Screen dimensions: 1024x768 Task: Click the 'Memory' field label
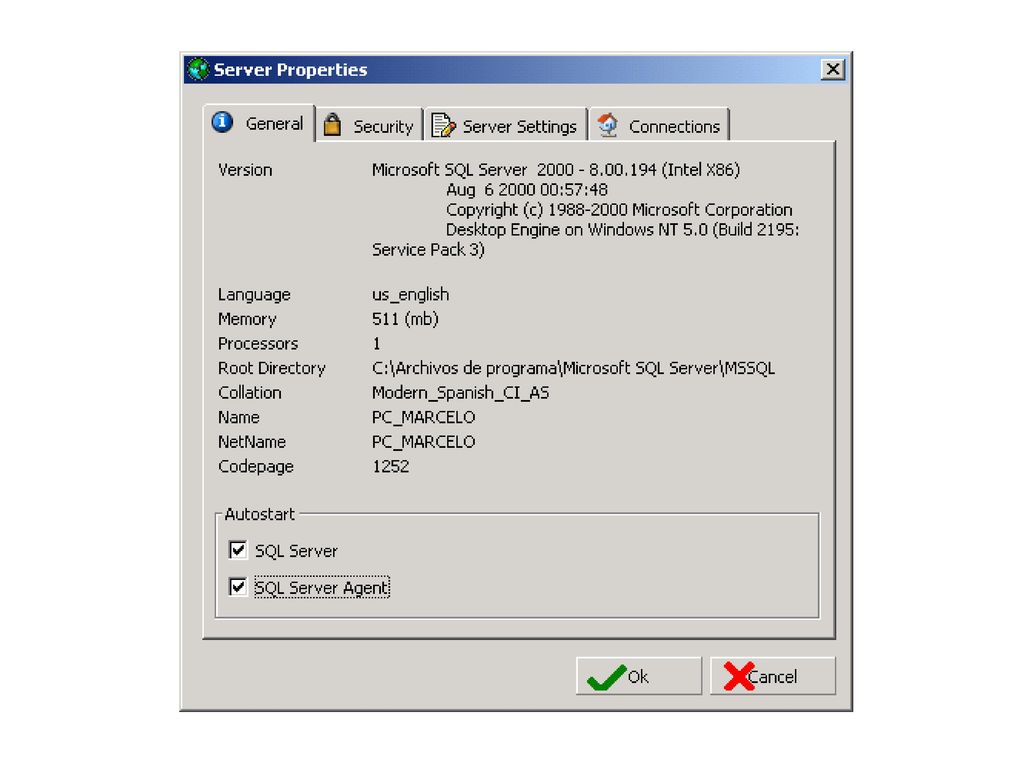tap(247, 319)
